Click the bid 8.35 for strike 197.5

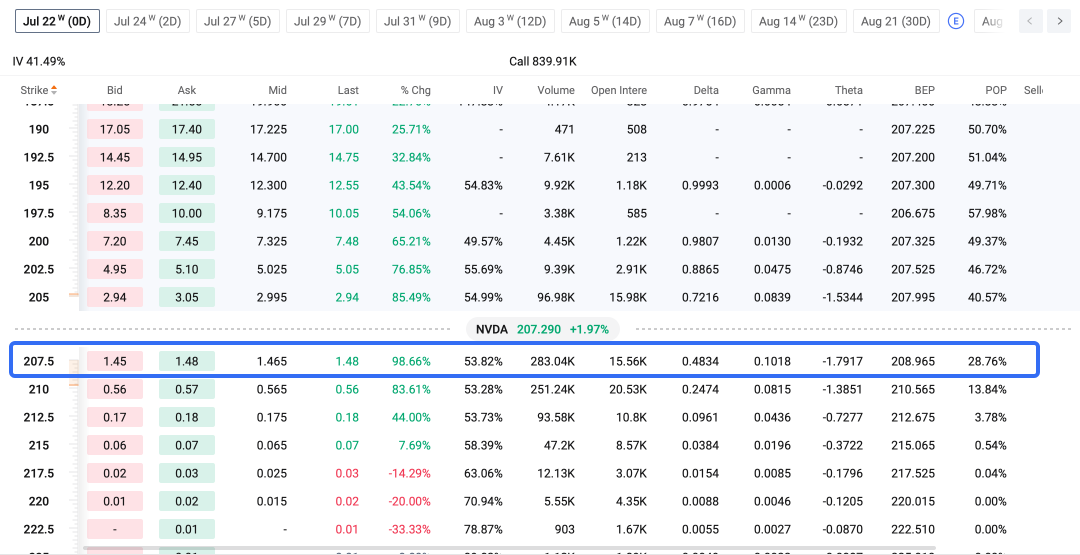[x=115, y=213]
